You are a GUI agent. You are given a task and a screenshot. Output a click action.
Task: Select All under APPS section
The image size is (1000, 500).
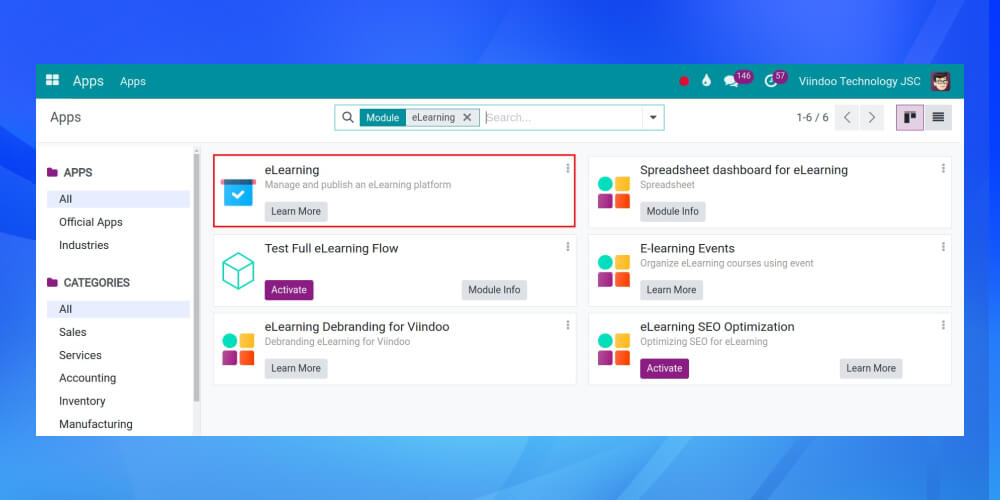(118, 199)
